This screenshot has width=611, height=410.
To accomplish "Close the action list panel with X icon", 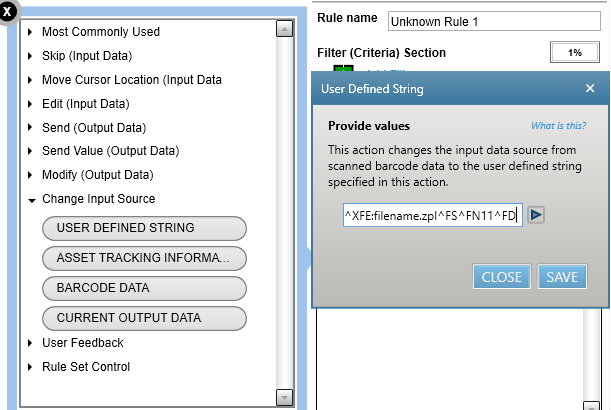I will pyautogui.click(x=7, y=12).
